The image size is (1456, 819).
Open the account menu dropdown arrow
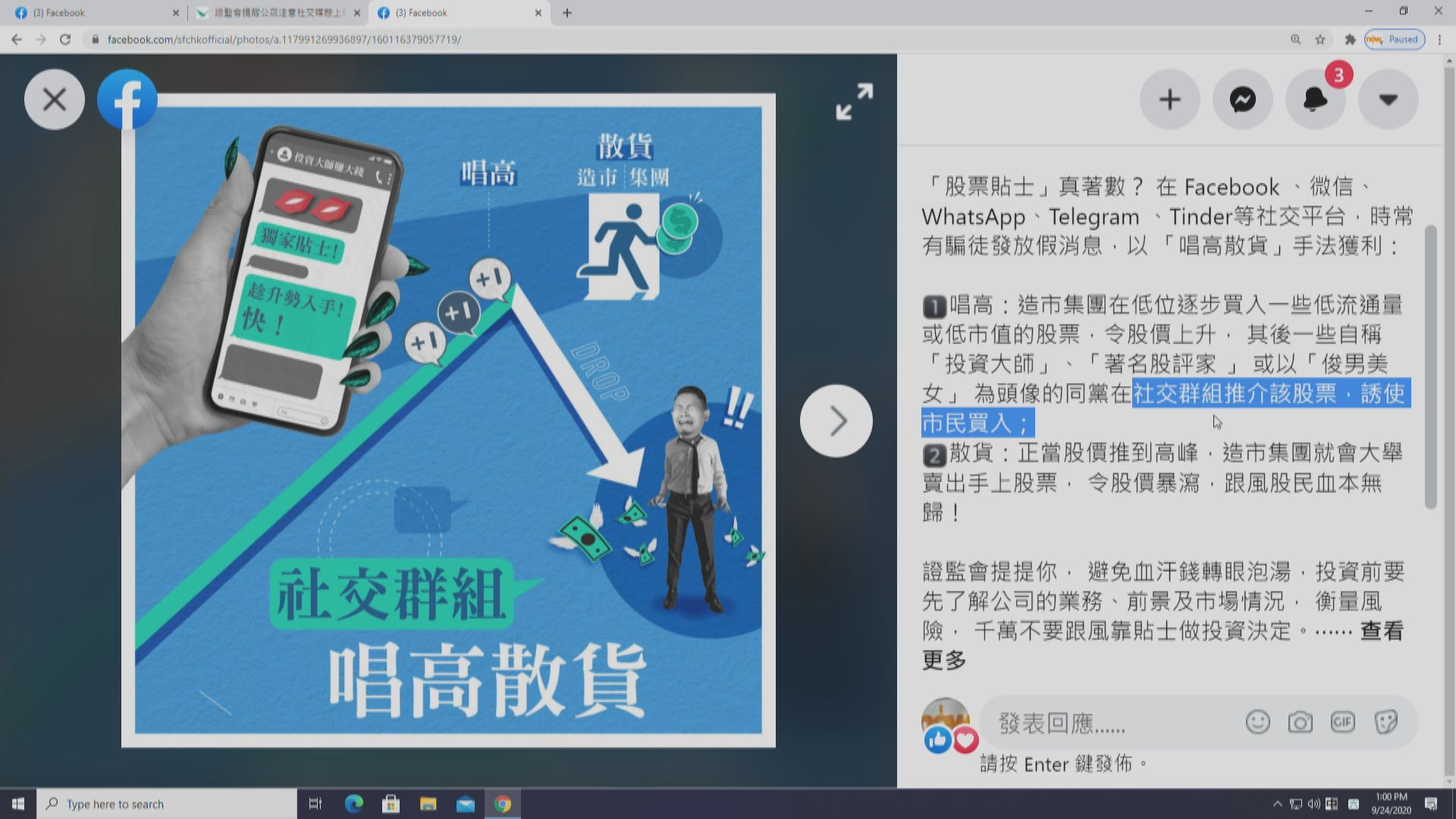(x=1387, y=99)
